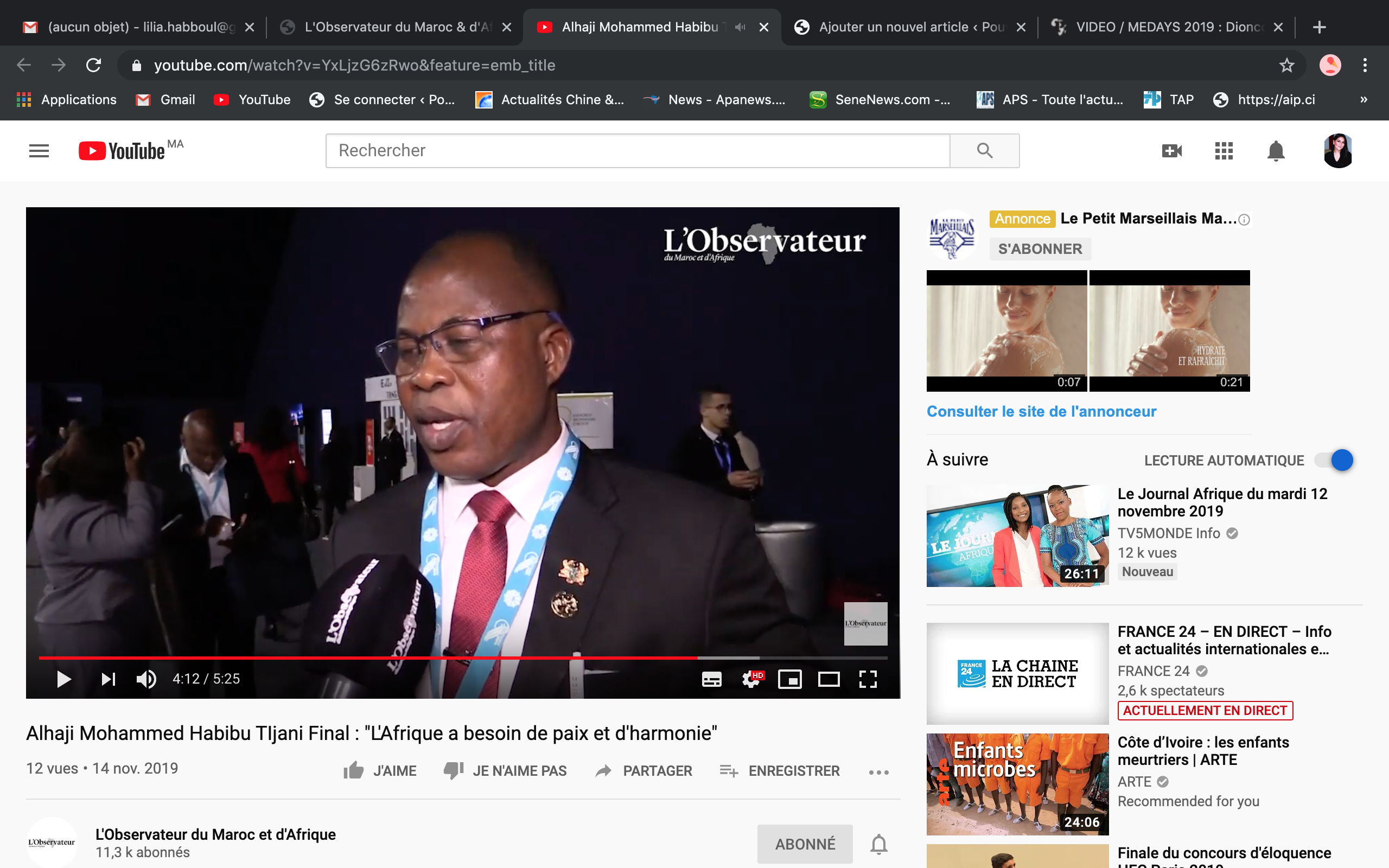Open Côte d'Ivoire les enfants meurtriers video
Image resolution: width=1389 pixels, height=868 pixels.
click(1203, 751)
